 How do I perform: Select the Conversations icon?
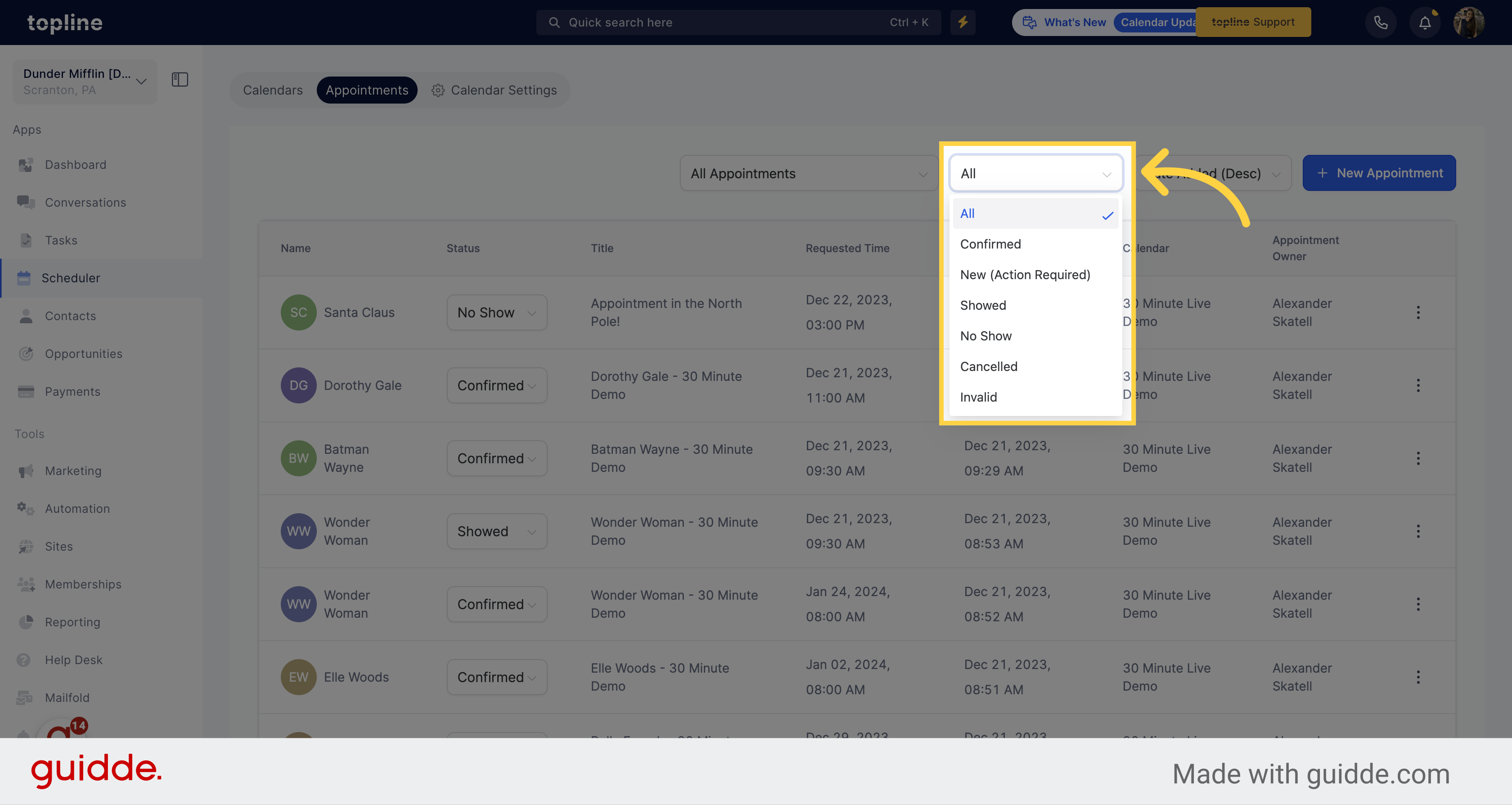[x=25, y=202]
